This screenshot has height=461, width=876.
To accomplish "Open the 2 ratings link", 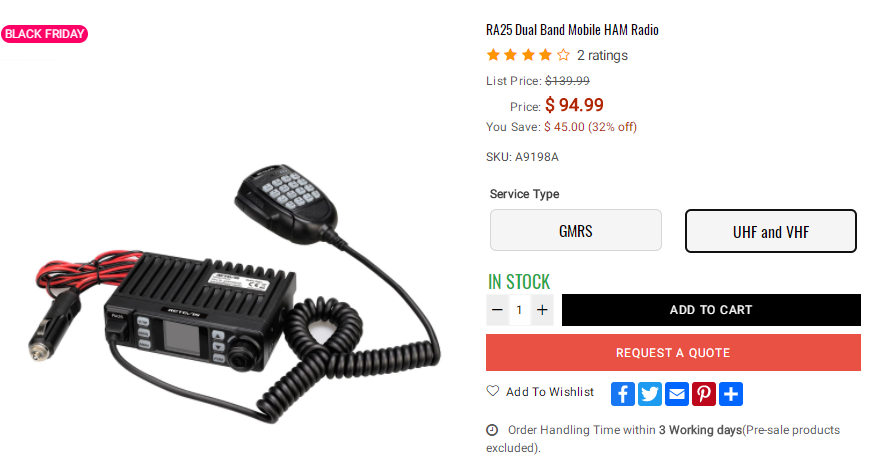I will tap(602, 55).
